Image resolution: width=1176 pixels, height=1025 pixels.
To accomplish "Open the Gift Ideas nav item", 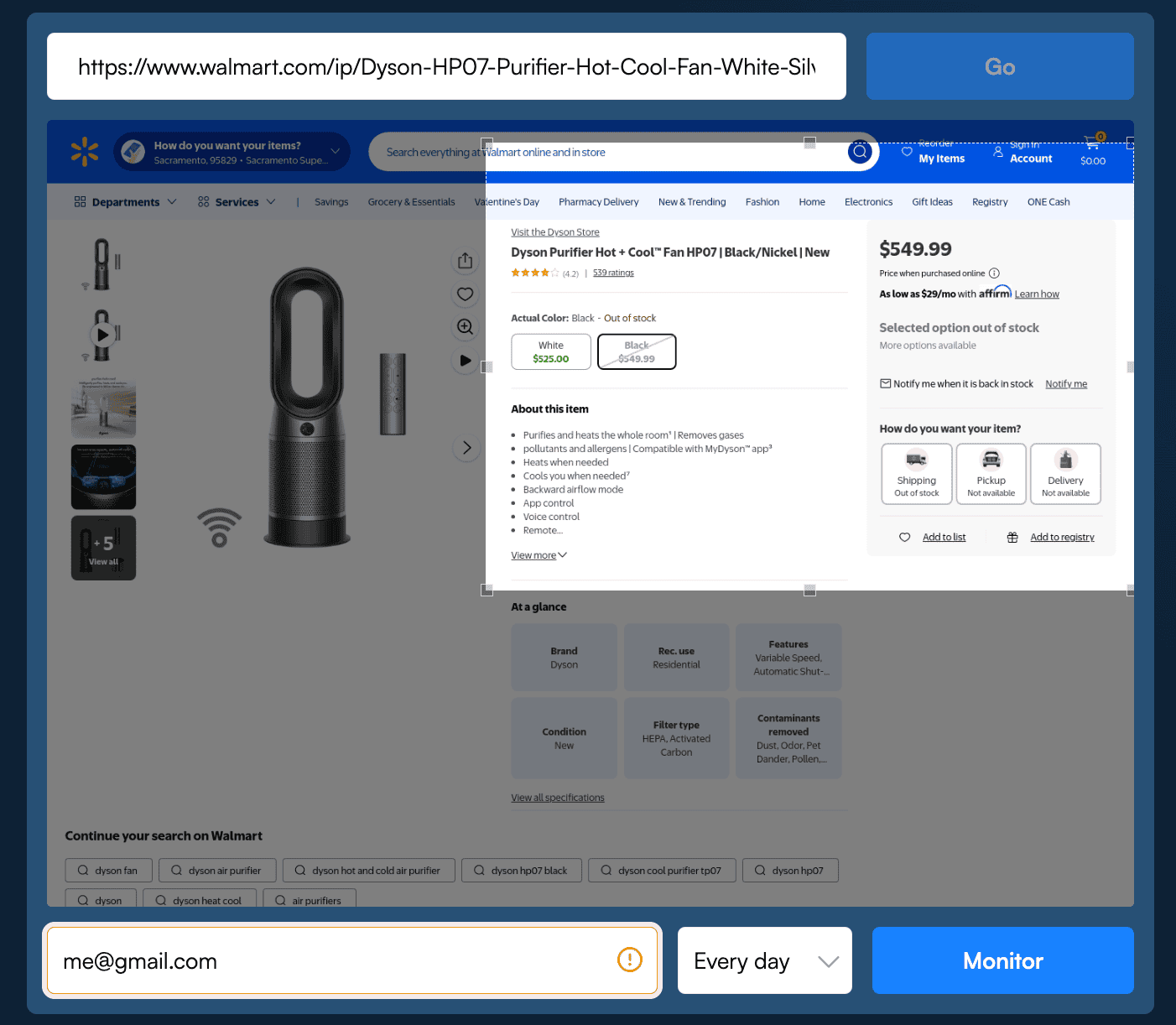I will coord(932,202).
